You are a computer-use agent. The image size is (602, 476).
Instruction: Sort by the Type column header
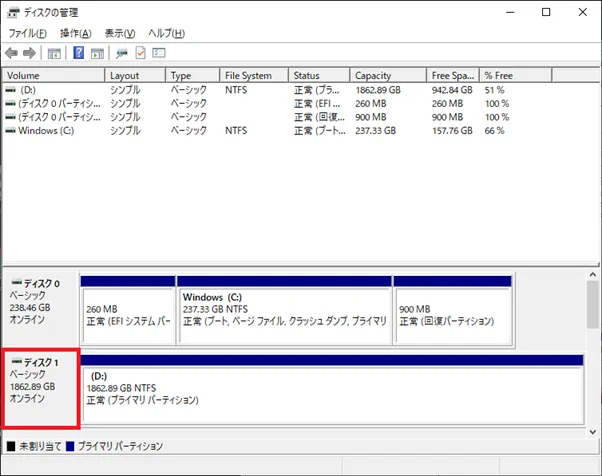click(193, 75)
